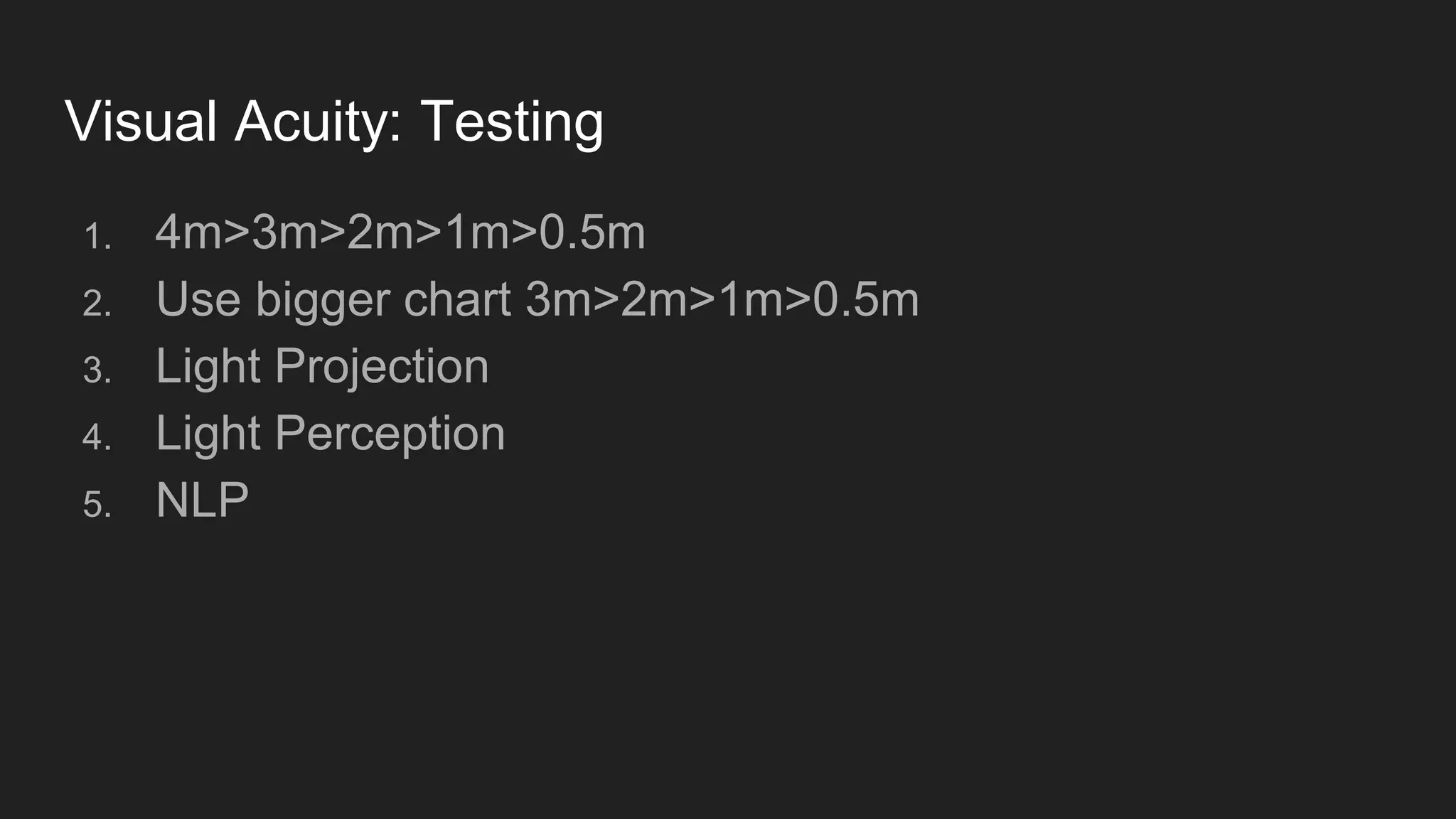Viewport: 1456px width, 819px height.
Task: Click list number '1.'
Action: (97, 237)
